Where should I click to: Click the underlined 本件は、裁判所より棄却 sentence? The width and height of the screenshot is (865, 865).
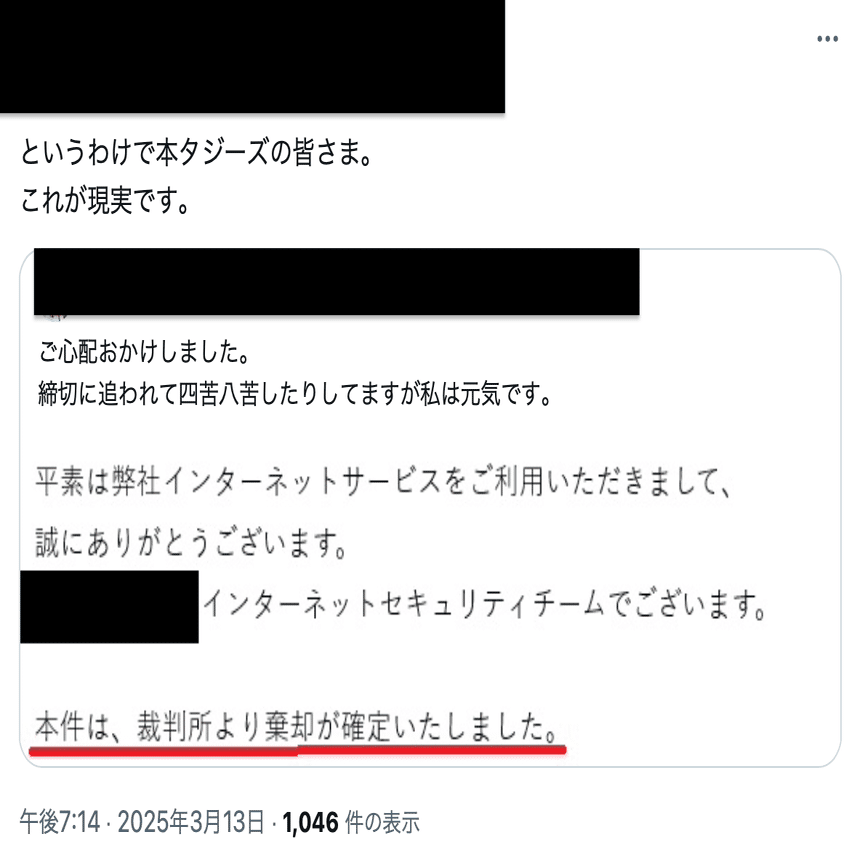pyautogui.click(x=295, y=727)
